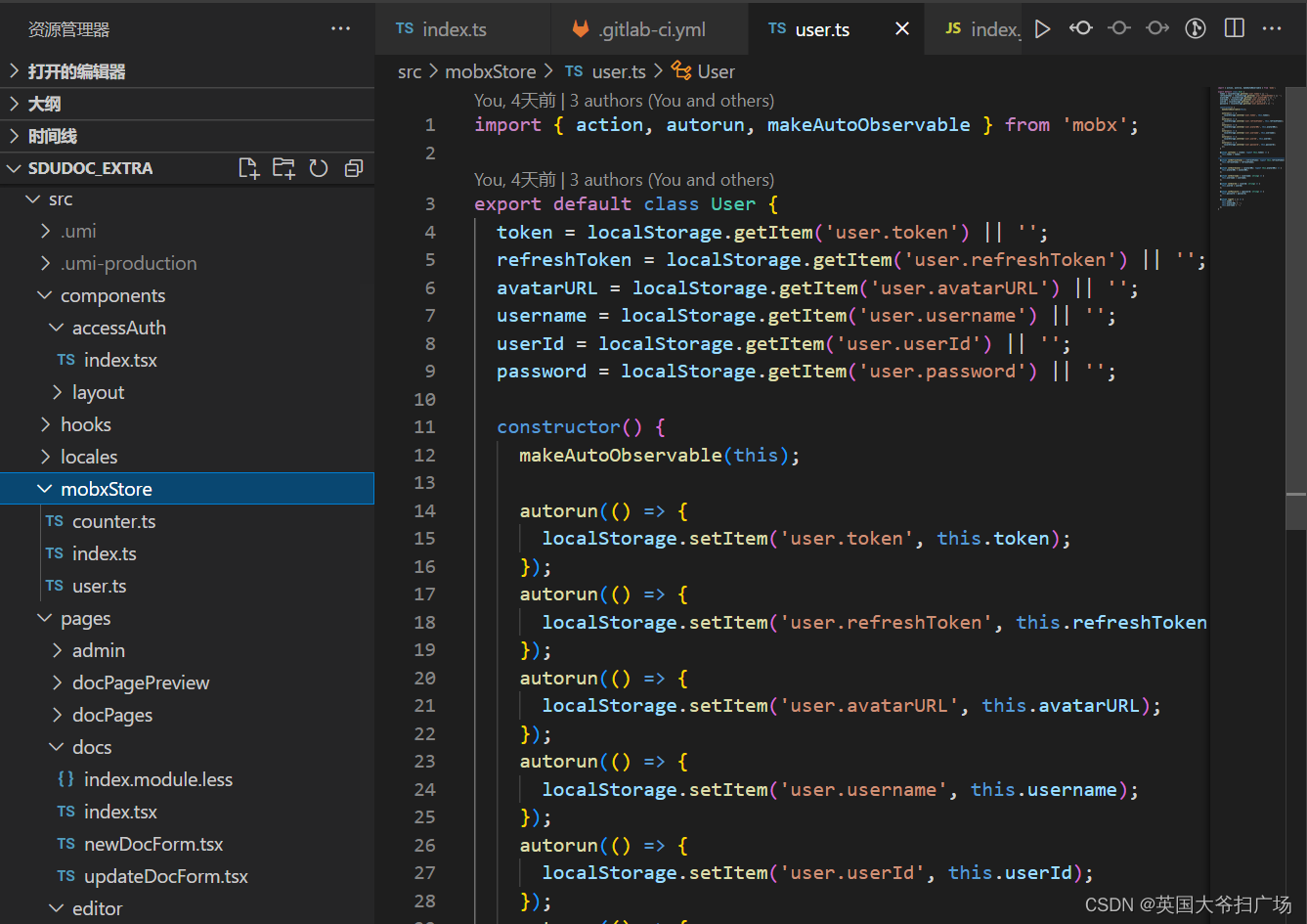Collapse the docs folder
The height and width of the screenshot is (924, 1307).
click(x=187, y=747)
